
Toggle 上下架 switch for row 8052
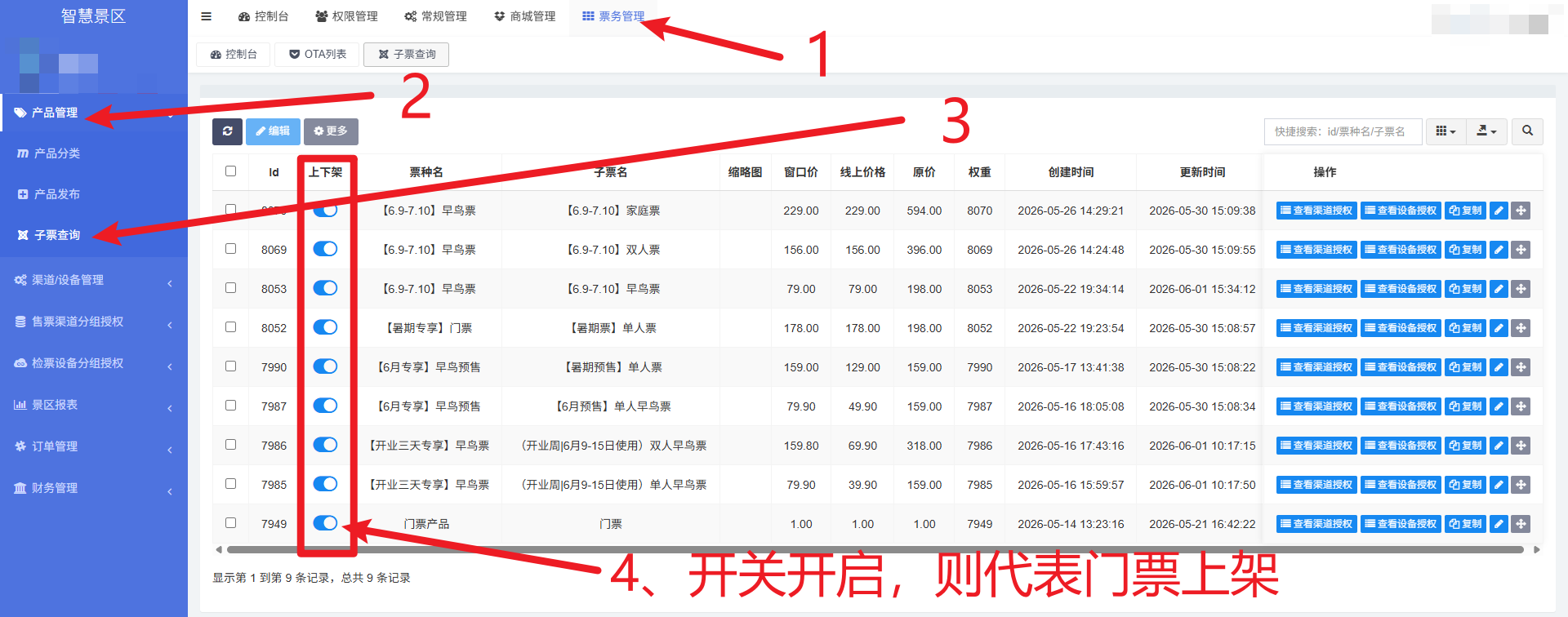(x=325, y=327)
